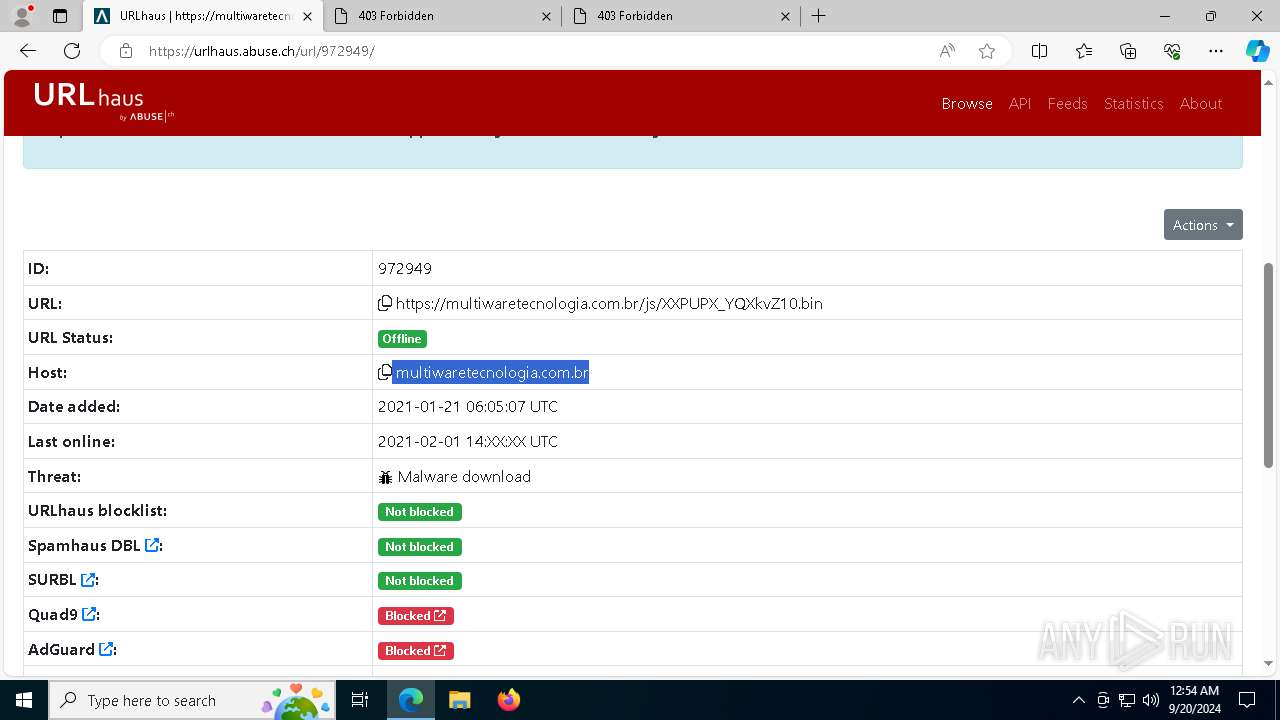
Task: Open notifications center icon
Action: (x=1247, y=700)
